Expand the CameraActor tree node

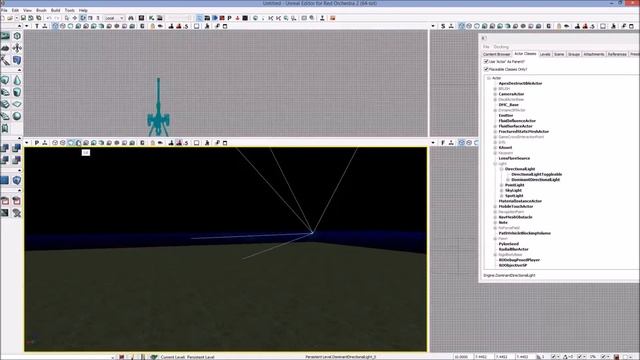[x=495, y=94]
